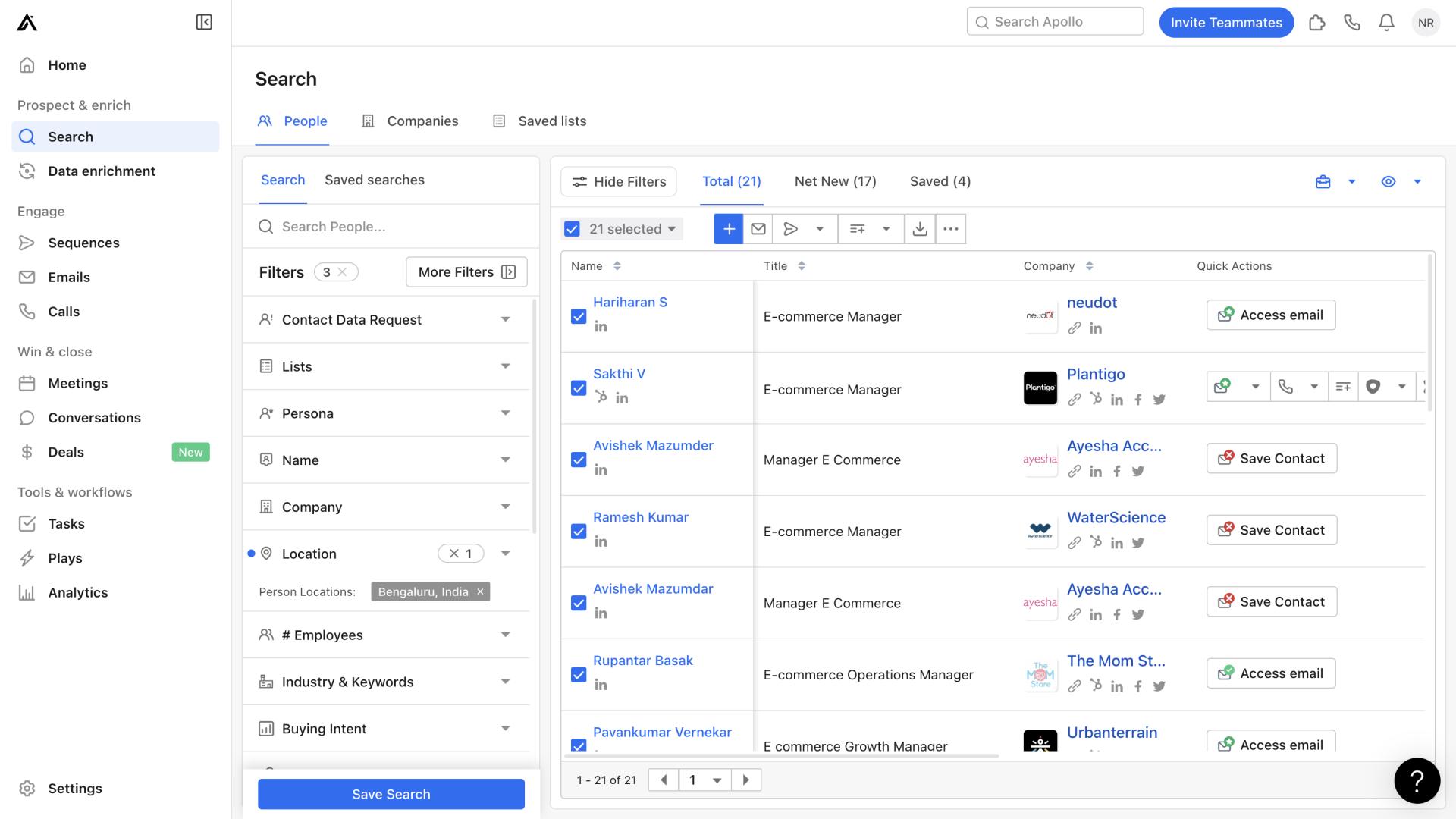
Task: Open More Filters button
Action: point(466,272)
